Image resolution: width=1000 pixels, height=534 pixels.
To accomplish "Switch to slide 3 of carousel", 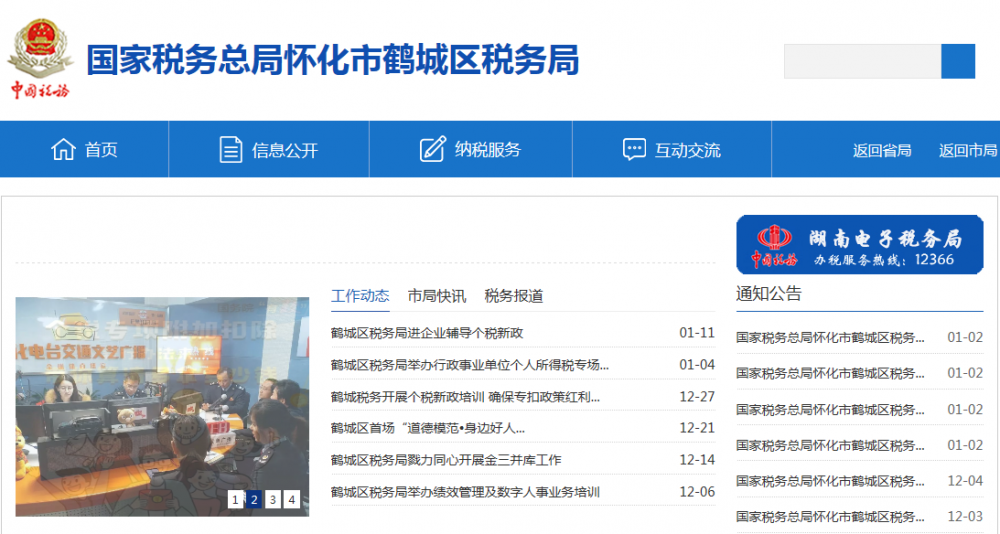I will point(273,499).
